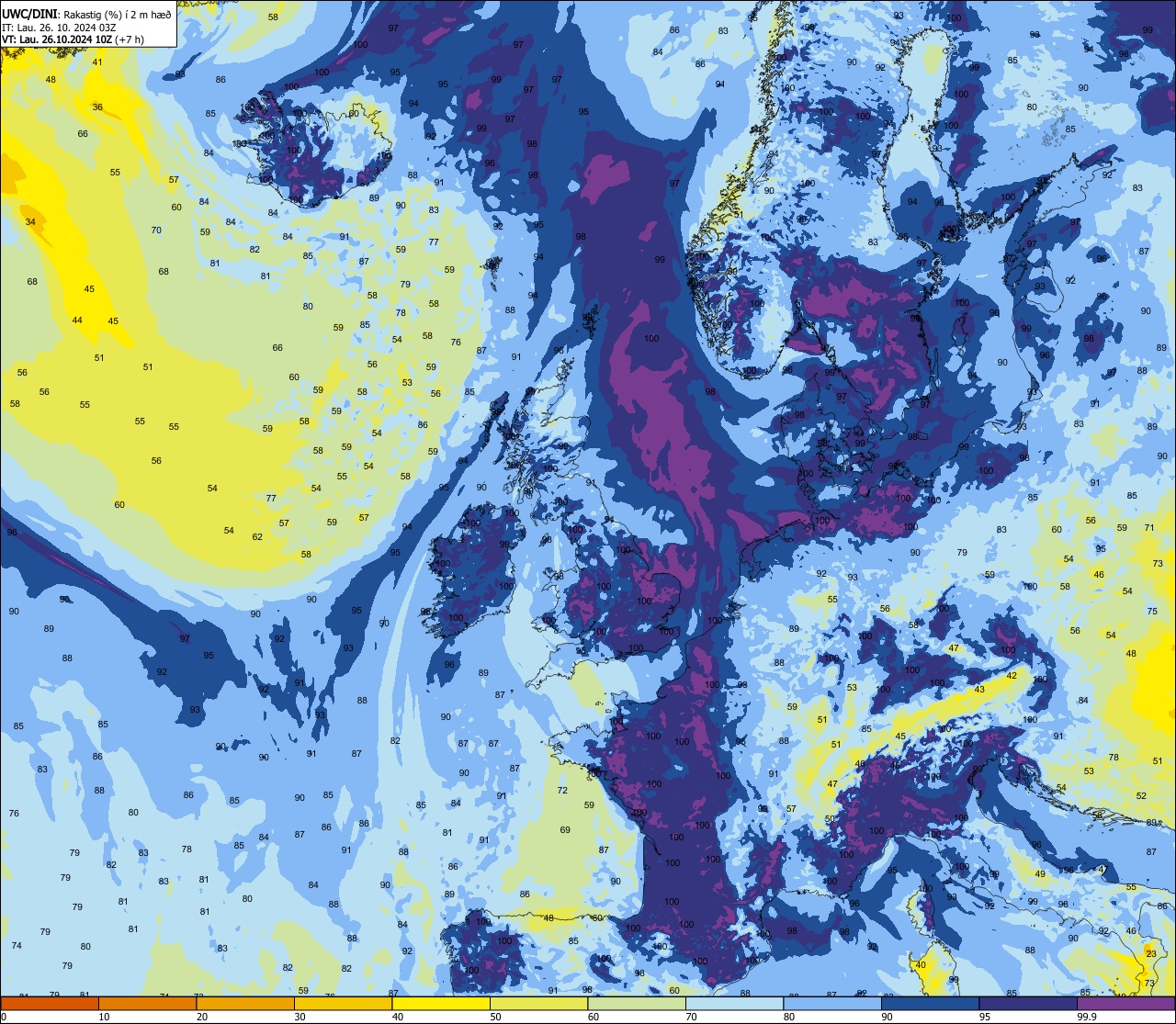Image resolution: width=1176 pixels, height=1024 pixels.
Task: Click the 40–50 bright yellow legend swatch
Action: tap(441, 1003)
